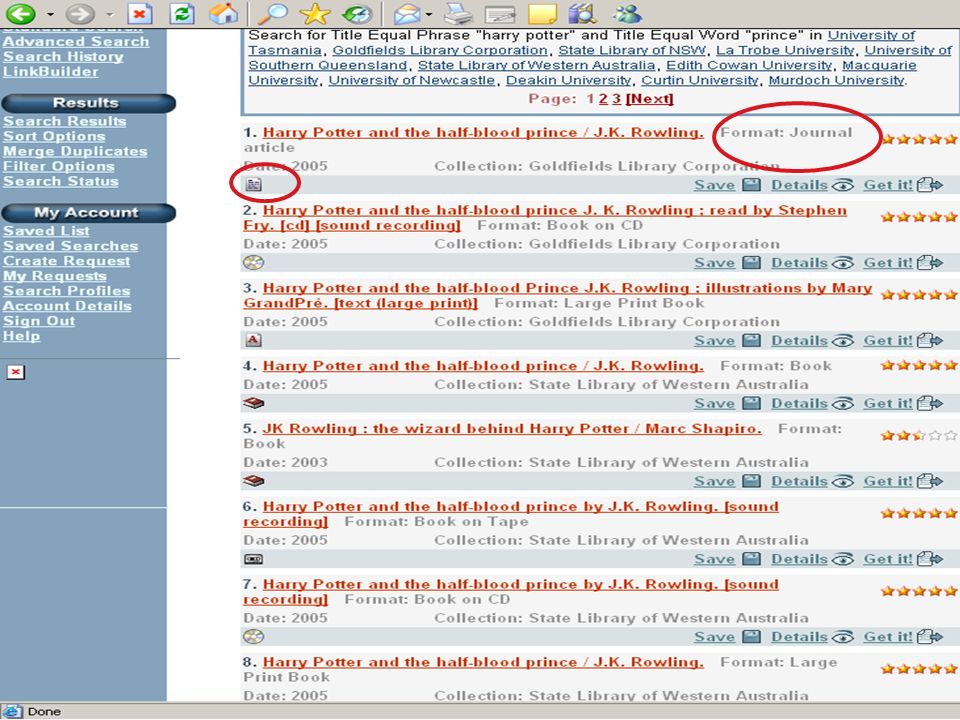Stop page loading with red X icon
The height and width of the screenshot is (720, 960).
[x=140, y=13]
